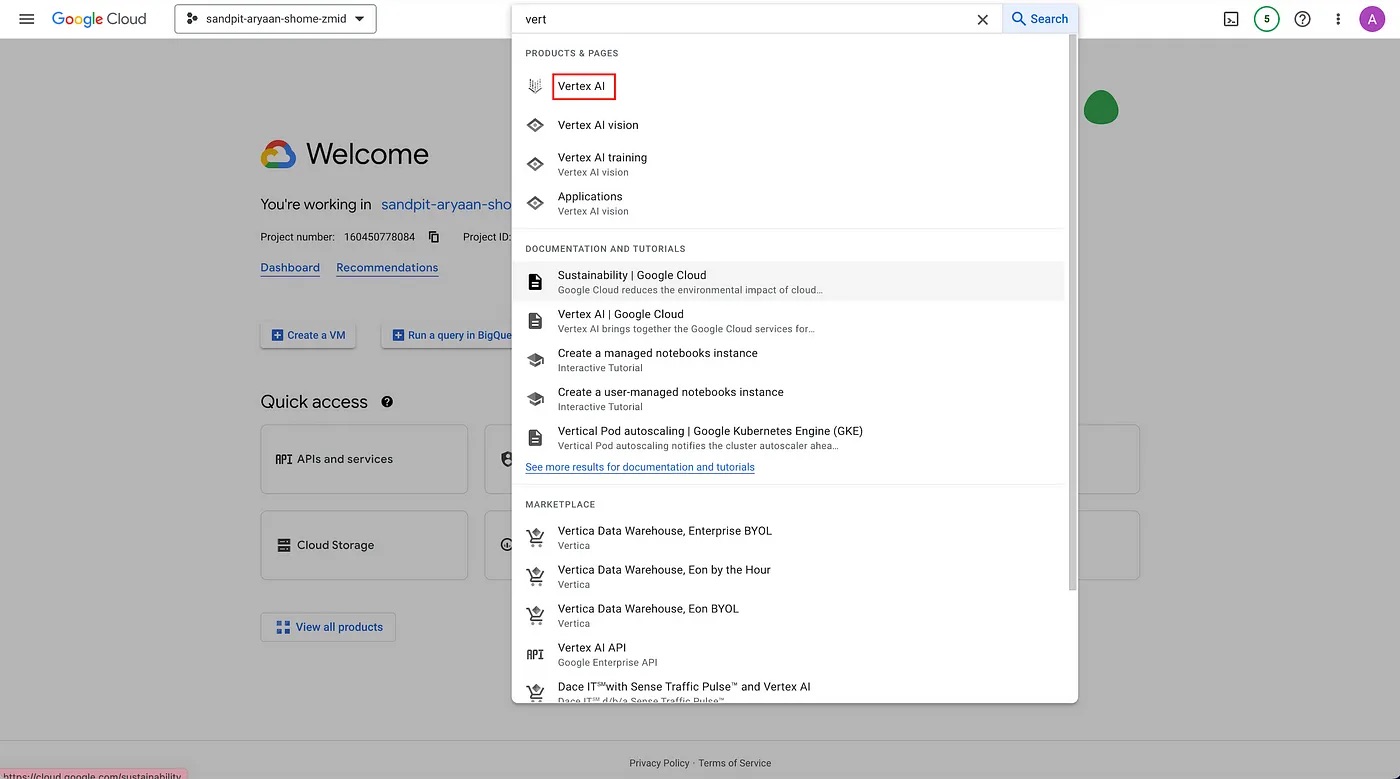Click See more results for documentation and tutorials
1400x779 pixels.
[640, 467]
